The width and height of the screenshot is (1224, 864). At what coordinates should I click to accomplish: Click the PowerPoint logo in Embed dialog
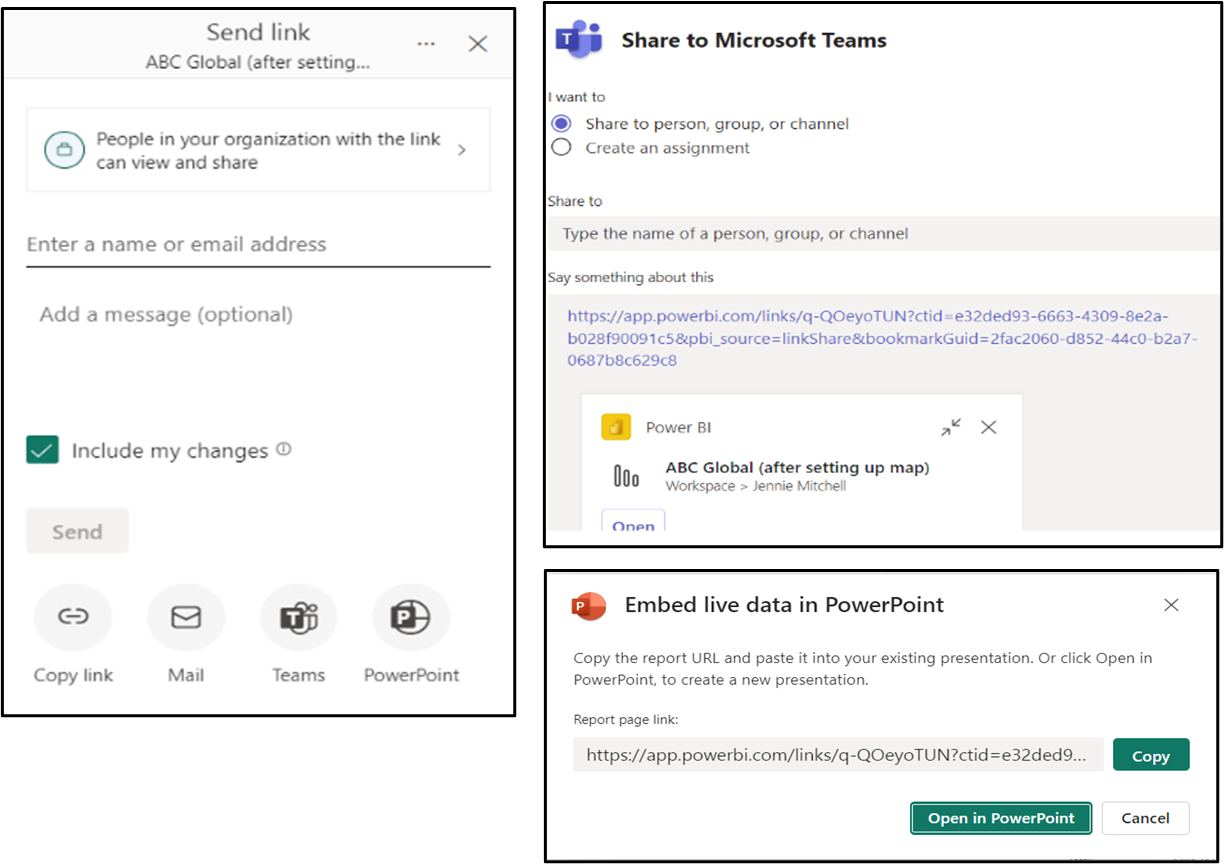[x=589, y=606]
